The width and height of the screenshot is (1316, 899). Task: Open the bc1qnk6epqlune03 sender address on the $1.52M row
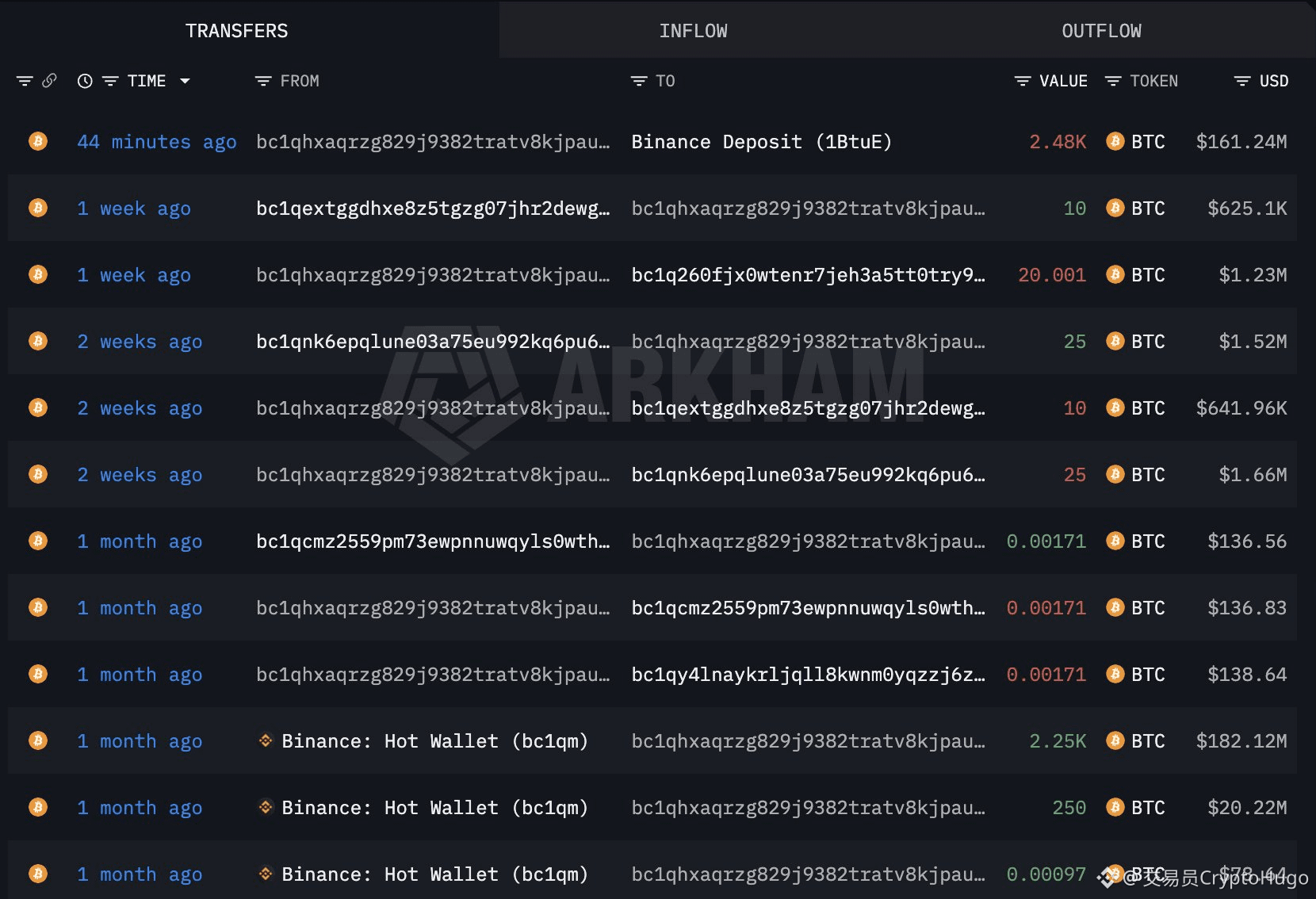[434, 342]
